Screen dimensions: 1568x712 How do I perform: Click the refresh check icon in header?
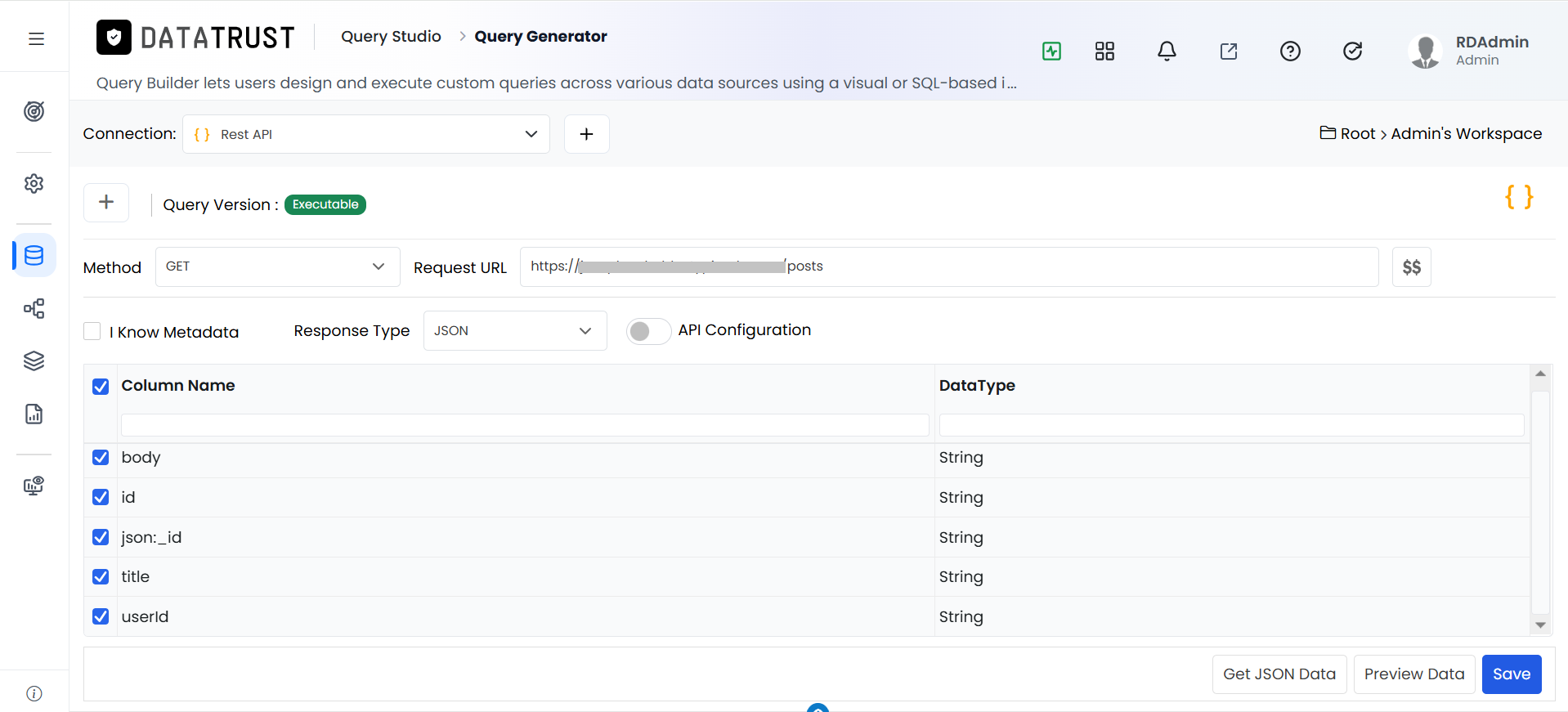click(1353, 51)
